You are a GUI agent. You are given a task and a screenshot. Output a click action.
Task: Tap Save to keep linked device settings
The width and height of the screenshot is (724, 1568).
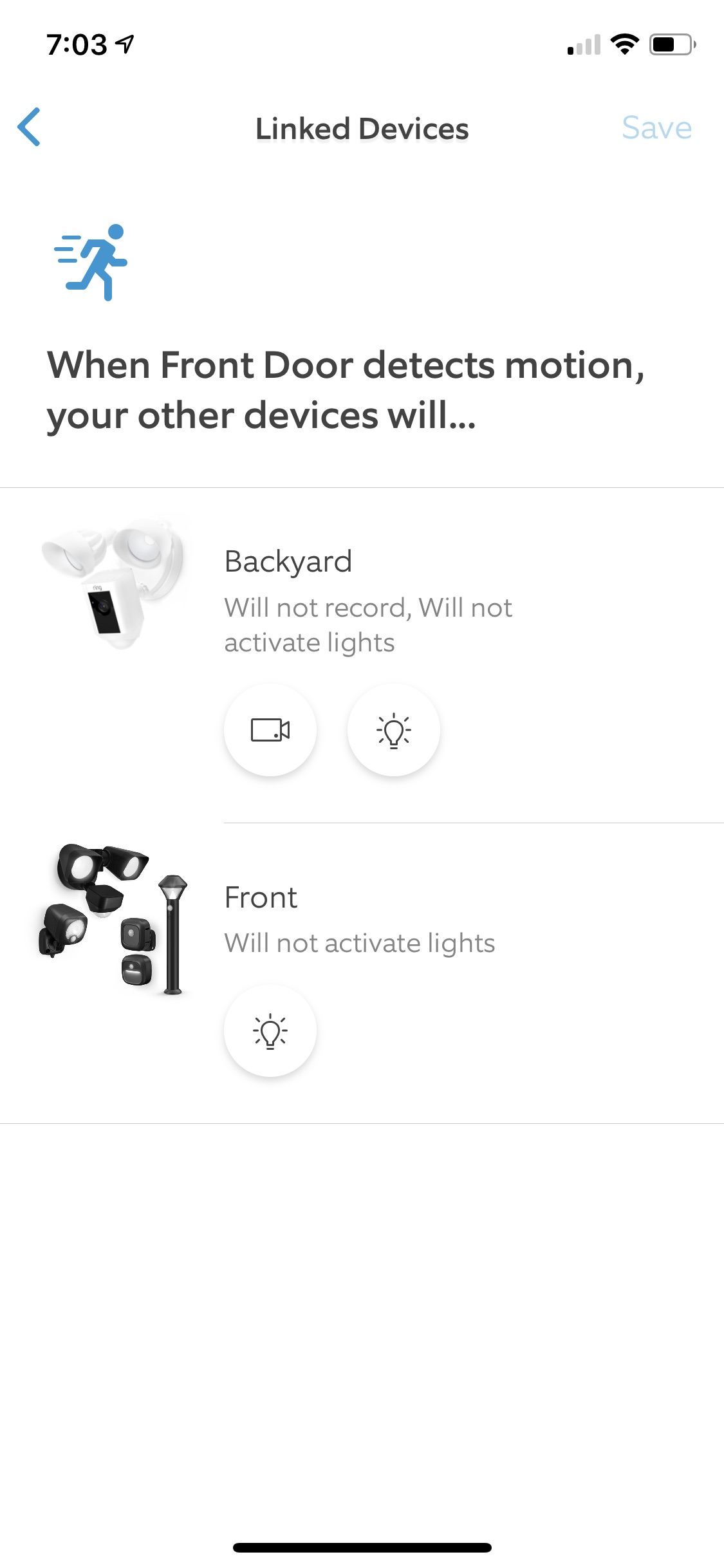point(656,128)
